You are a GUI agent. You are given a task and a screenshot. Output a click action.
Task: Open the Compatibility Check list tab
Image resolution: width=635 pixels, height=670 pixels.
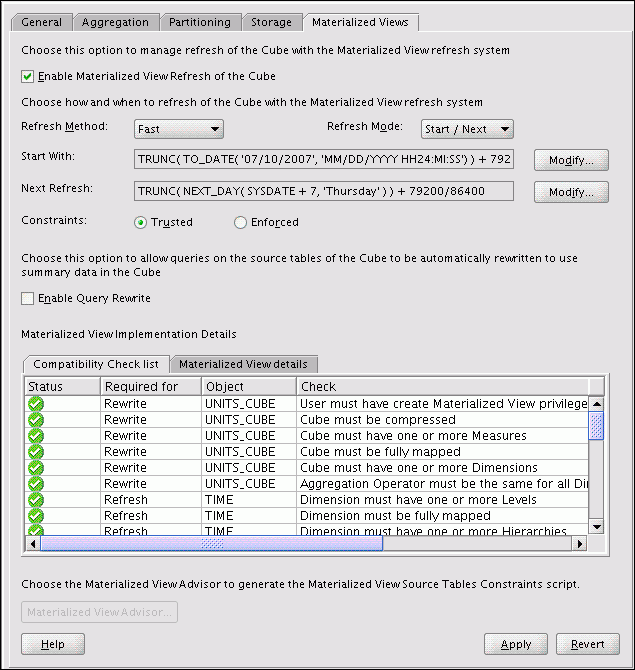pos(96,364)
